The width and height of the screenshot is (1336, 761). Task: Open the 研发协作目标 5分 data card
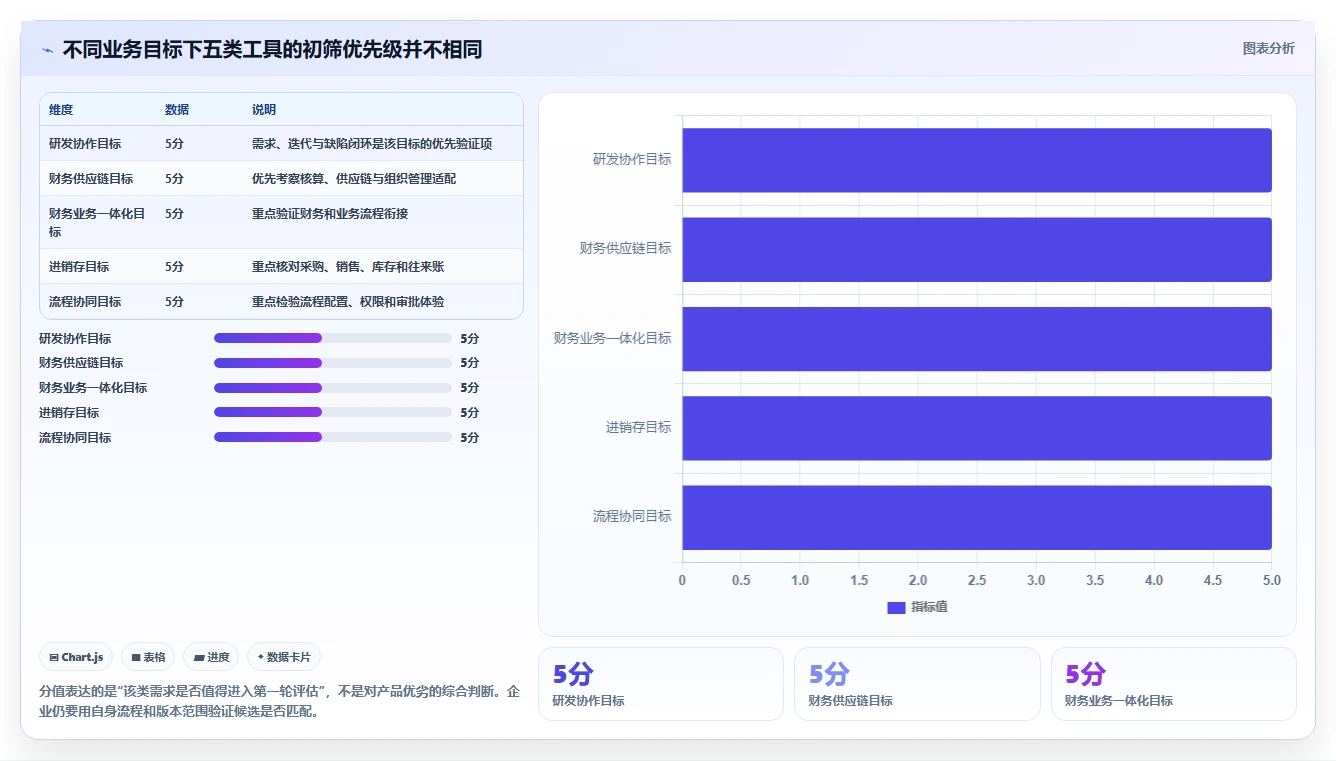[661, 684]
